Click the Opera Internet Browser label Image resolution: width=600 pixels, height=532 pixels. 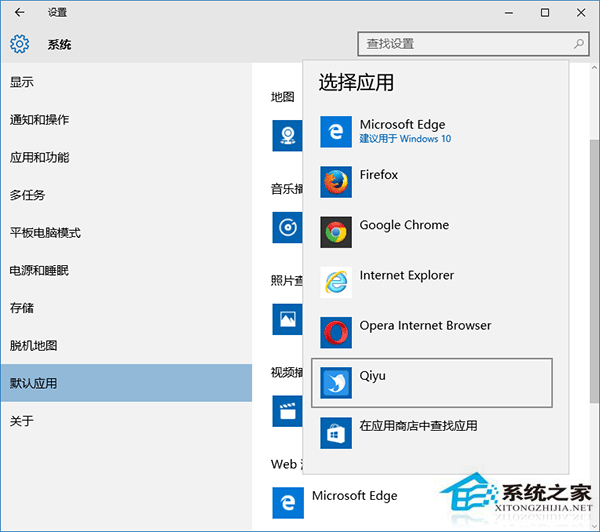[x=426, y=325]
